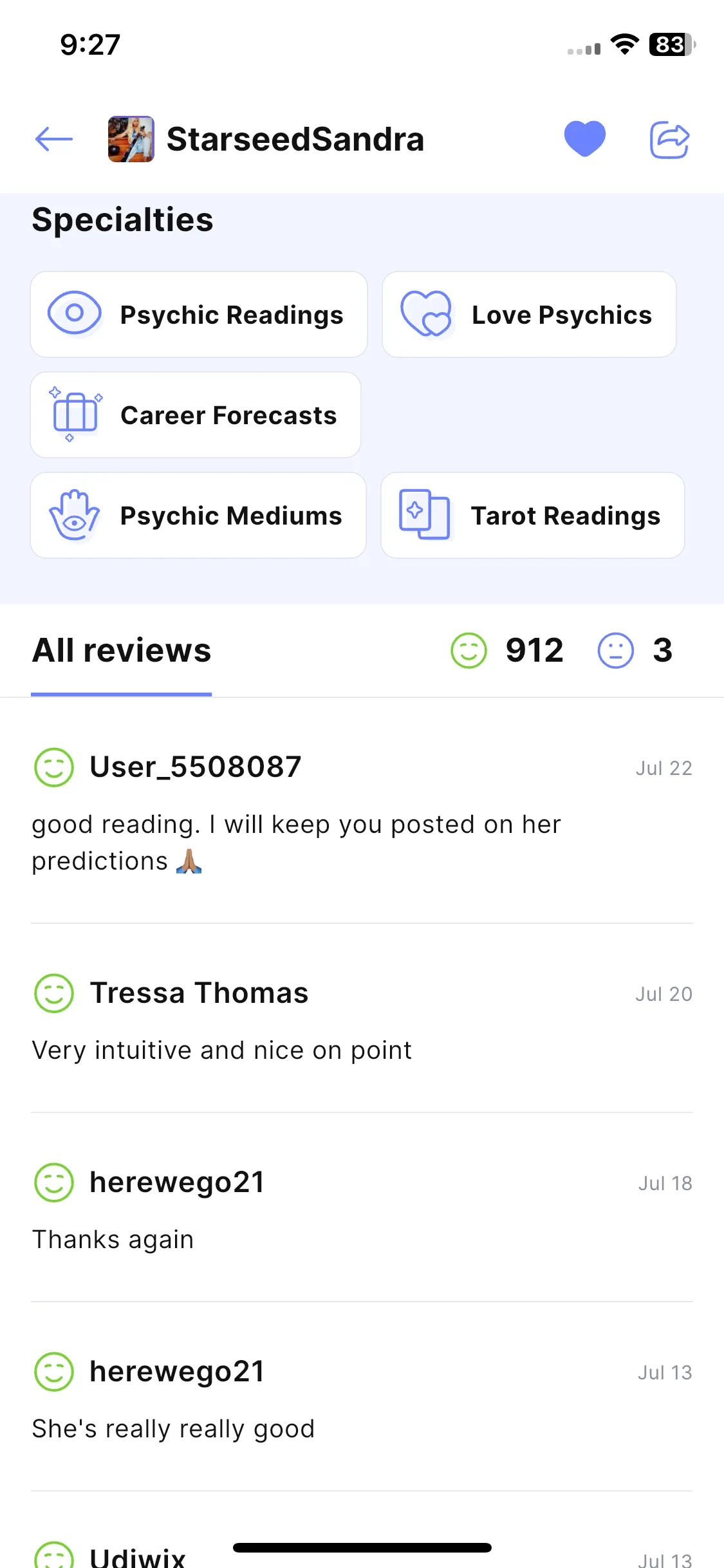Open the Love Psychics specialty
The image size is (724, 1568).
(x=529, y=314)
